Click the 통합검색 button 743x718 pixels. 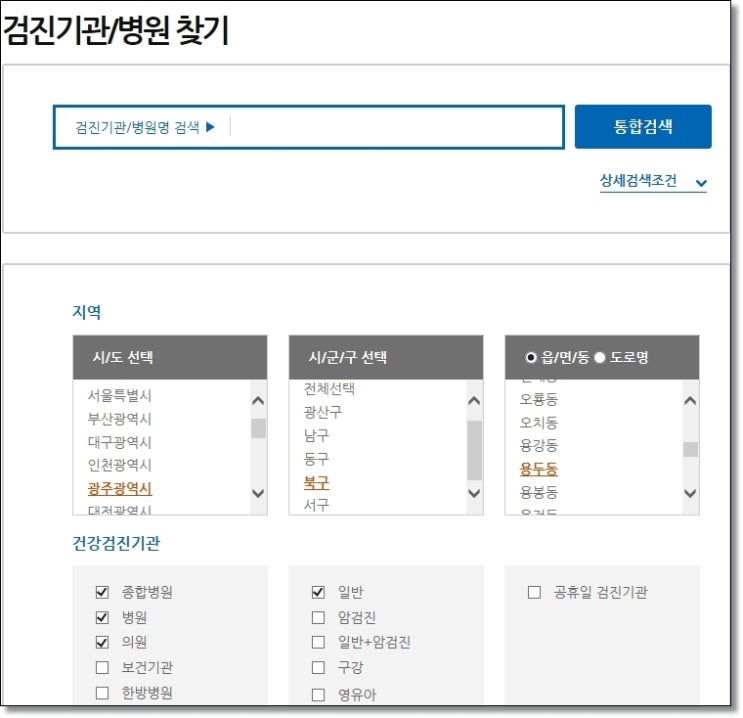tap(643, 127)
